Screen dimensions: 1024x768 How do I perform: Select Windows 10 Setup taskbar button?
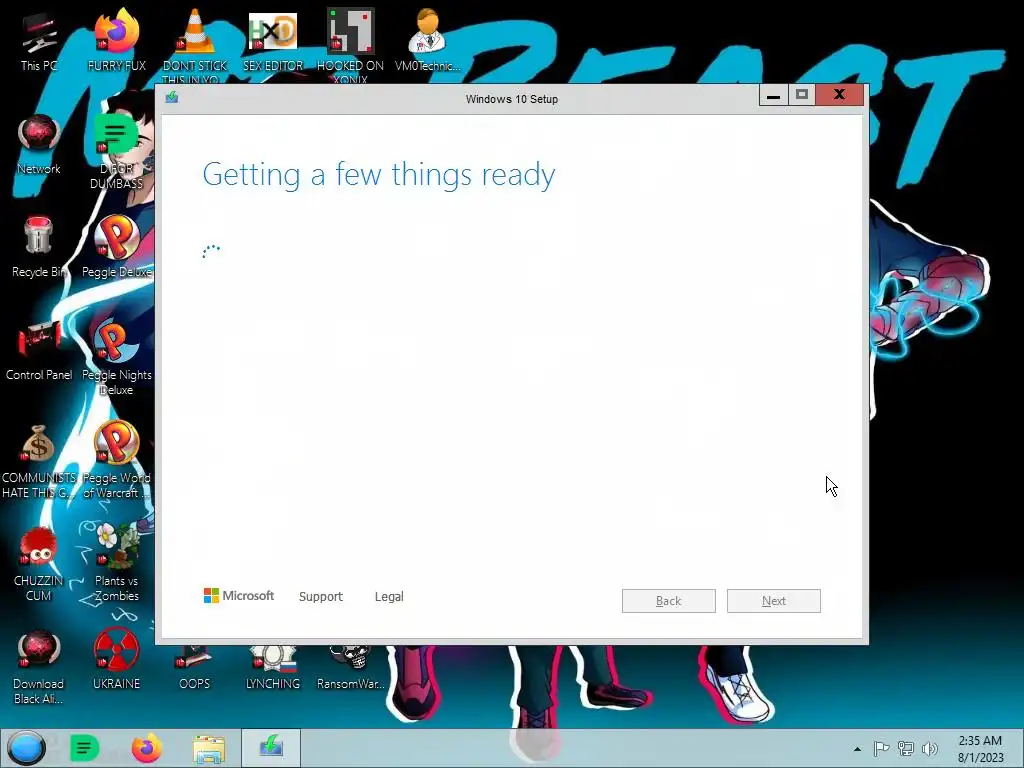[x=271, y=748]
